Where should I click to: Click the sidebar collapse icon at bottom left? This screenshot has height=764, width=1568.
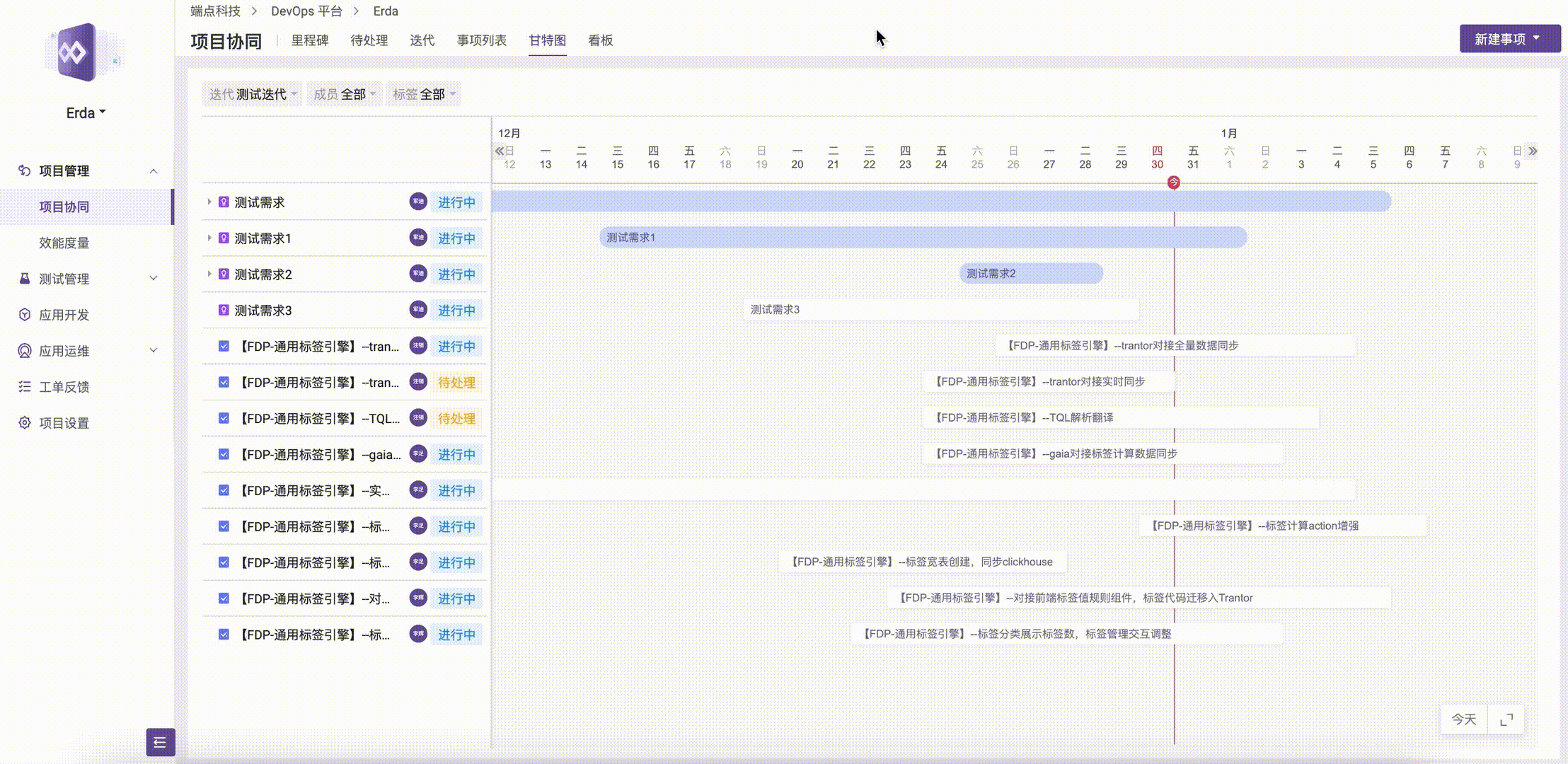(x=159, y=743)
